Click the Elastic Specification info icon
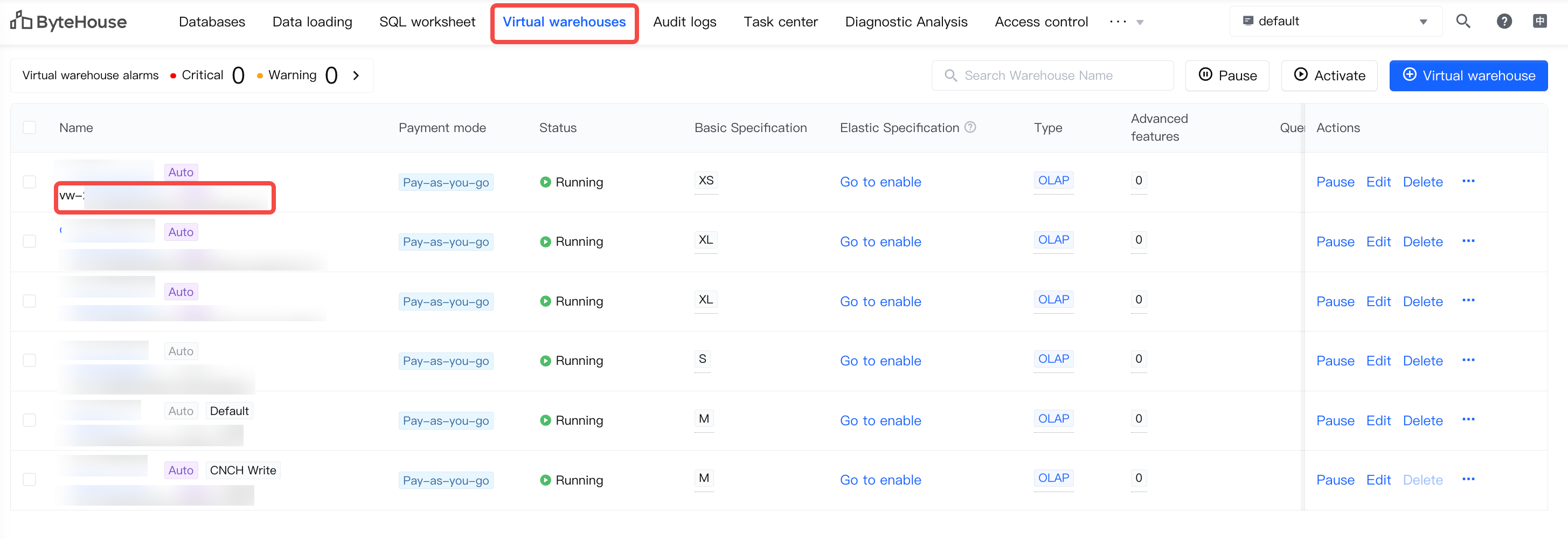1568x539 pixels. point(970,127)
